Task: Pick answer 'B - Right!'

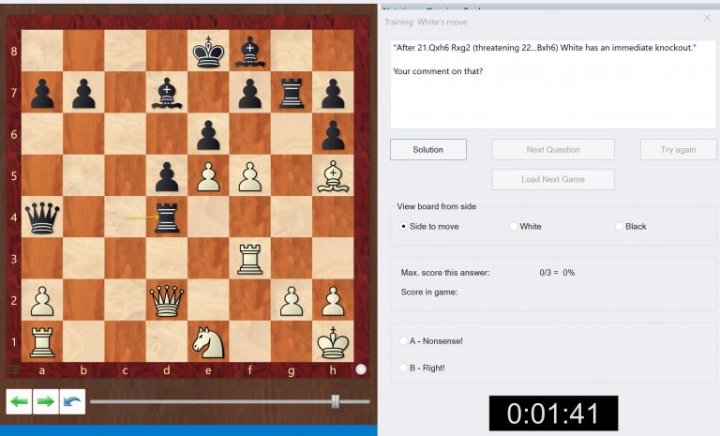Action: click(x=404, y=368)
